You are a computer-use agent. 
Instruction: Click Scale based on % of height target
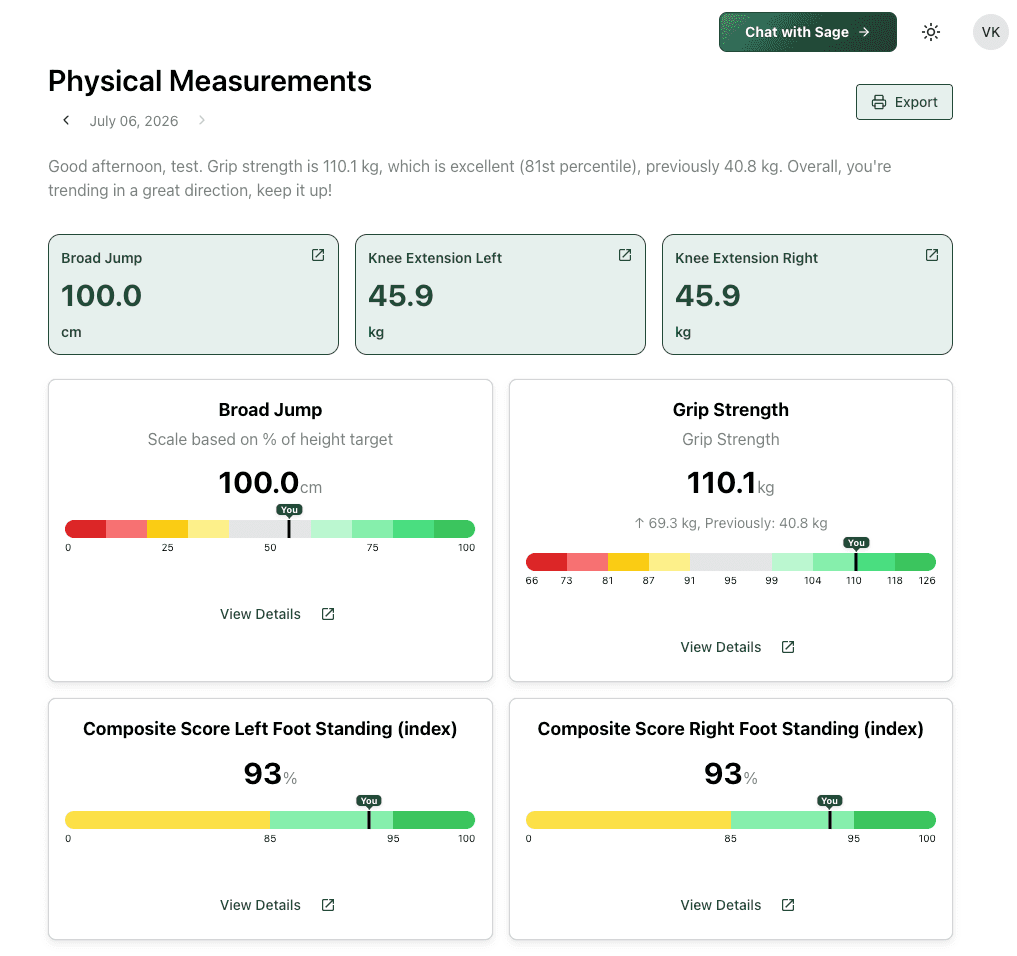[x=270, y=440]
